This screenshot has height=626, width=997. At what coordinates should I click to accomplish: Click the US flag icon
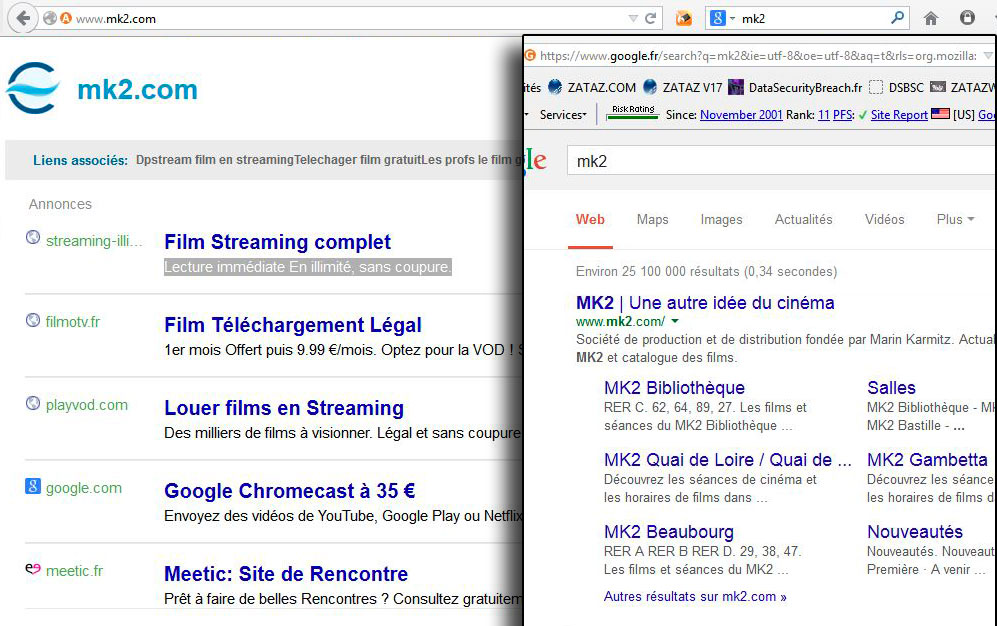(x=940, y=114)
